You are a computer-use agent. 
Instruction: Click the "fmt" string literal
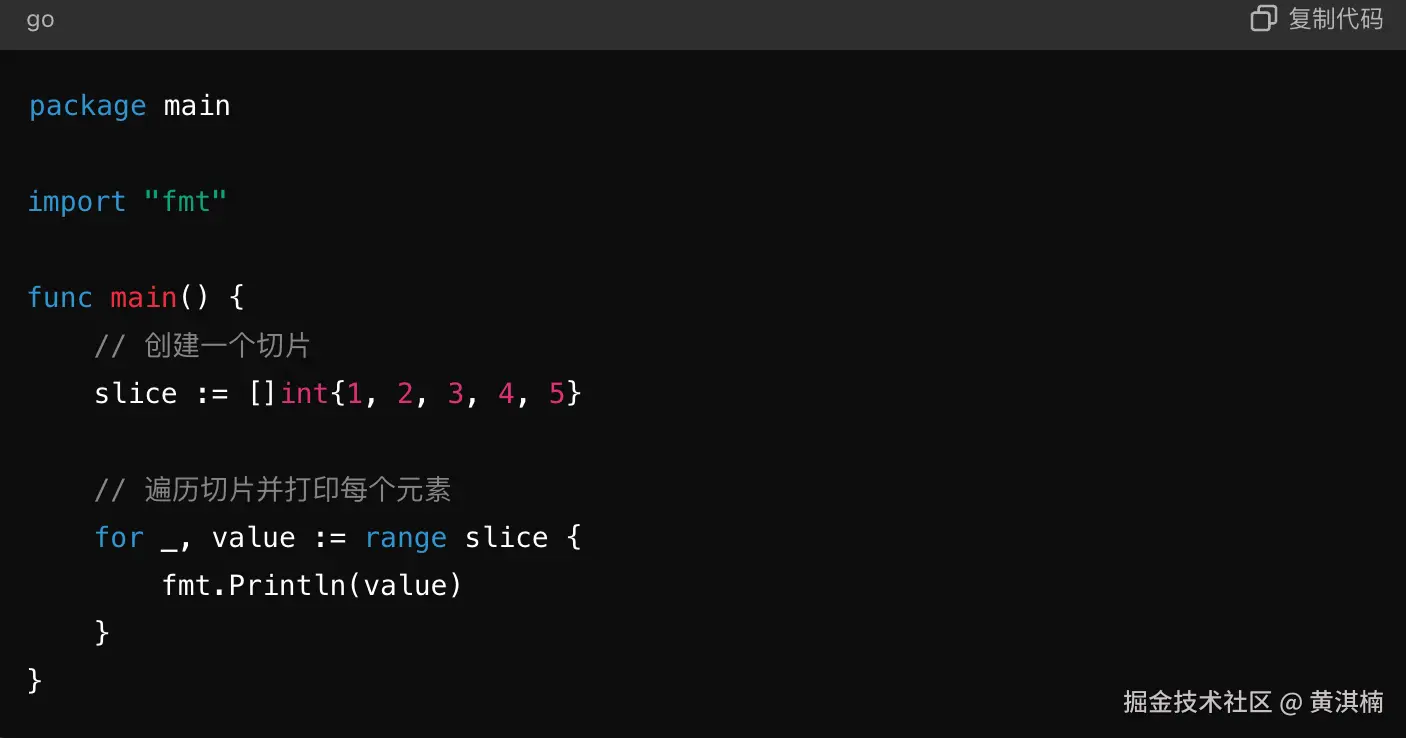point(186,202)
